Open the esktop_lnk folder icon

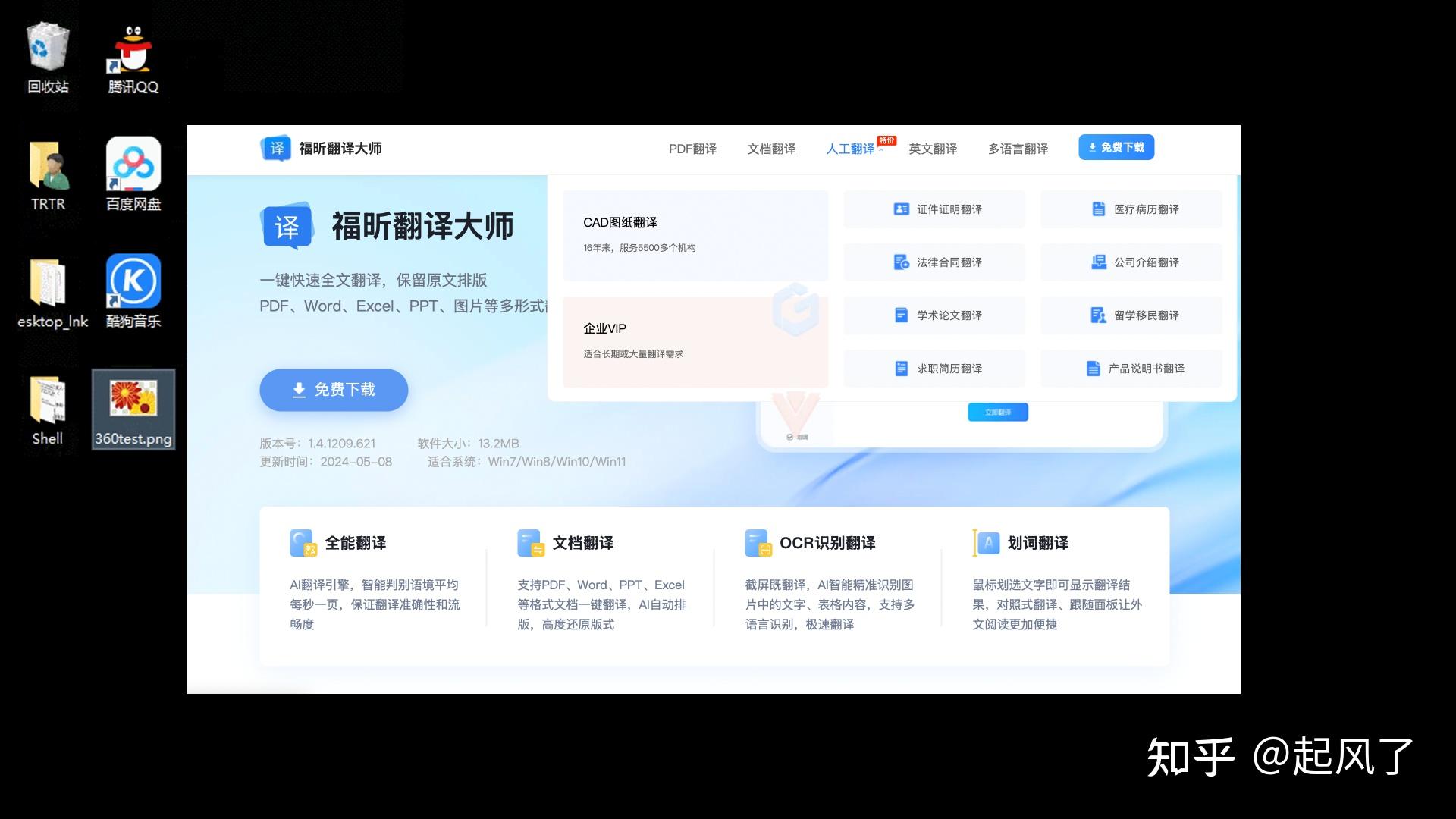[52, 293]
